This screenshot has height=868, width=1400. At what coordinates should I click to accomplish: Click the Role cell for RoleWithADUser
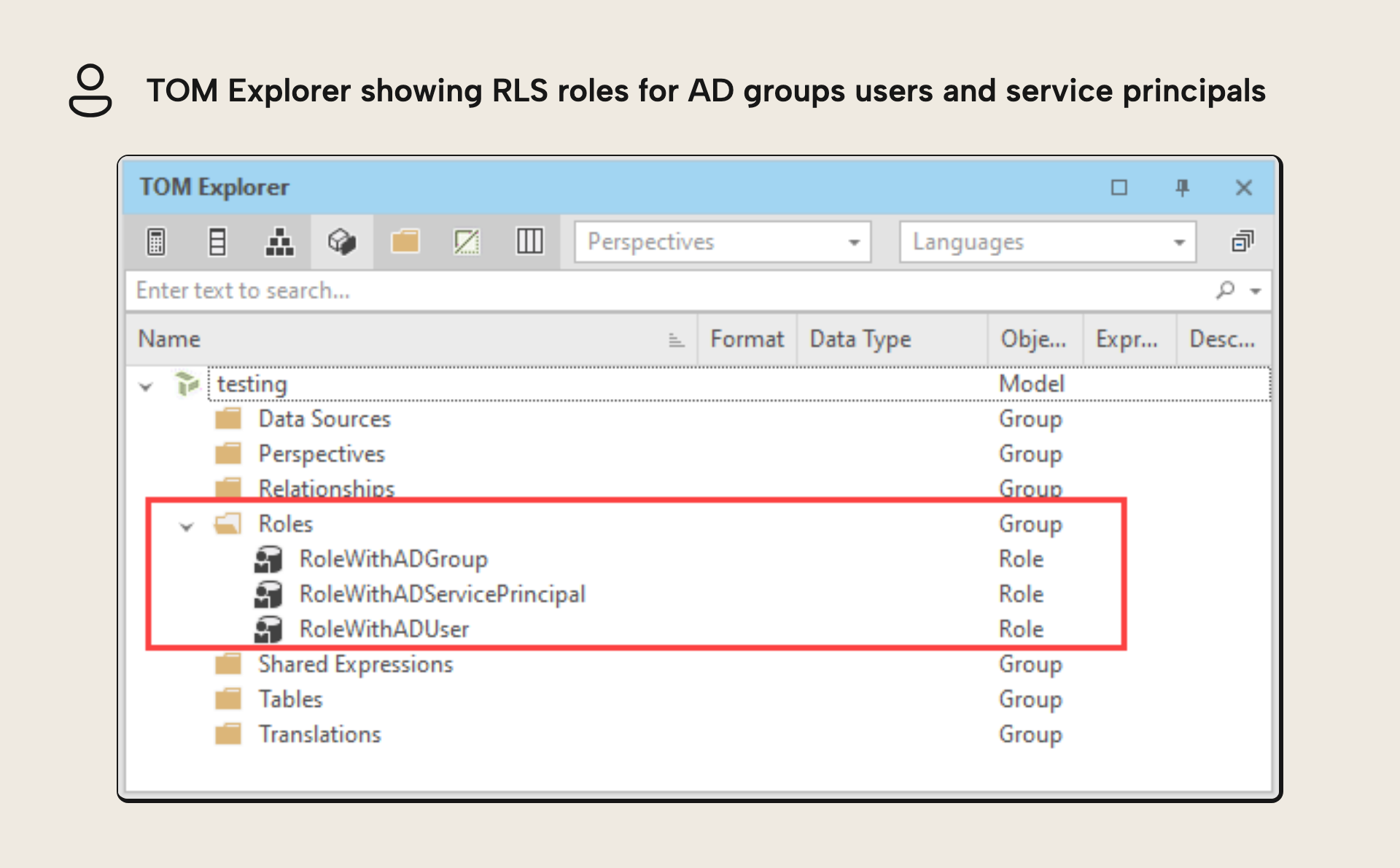pos(1021,629)
